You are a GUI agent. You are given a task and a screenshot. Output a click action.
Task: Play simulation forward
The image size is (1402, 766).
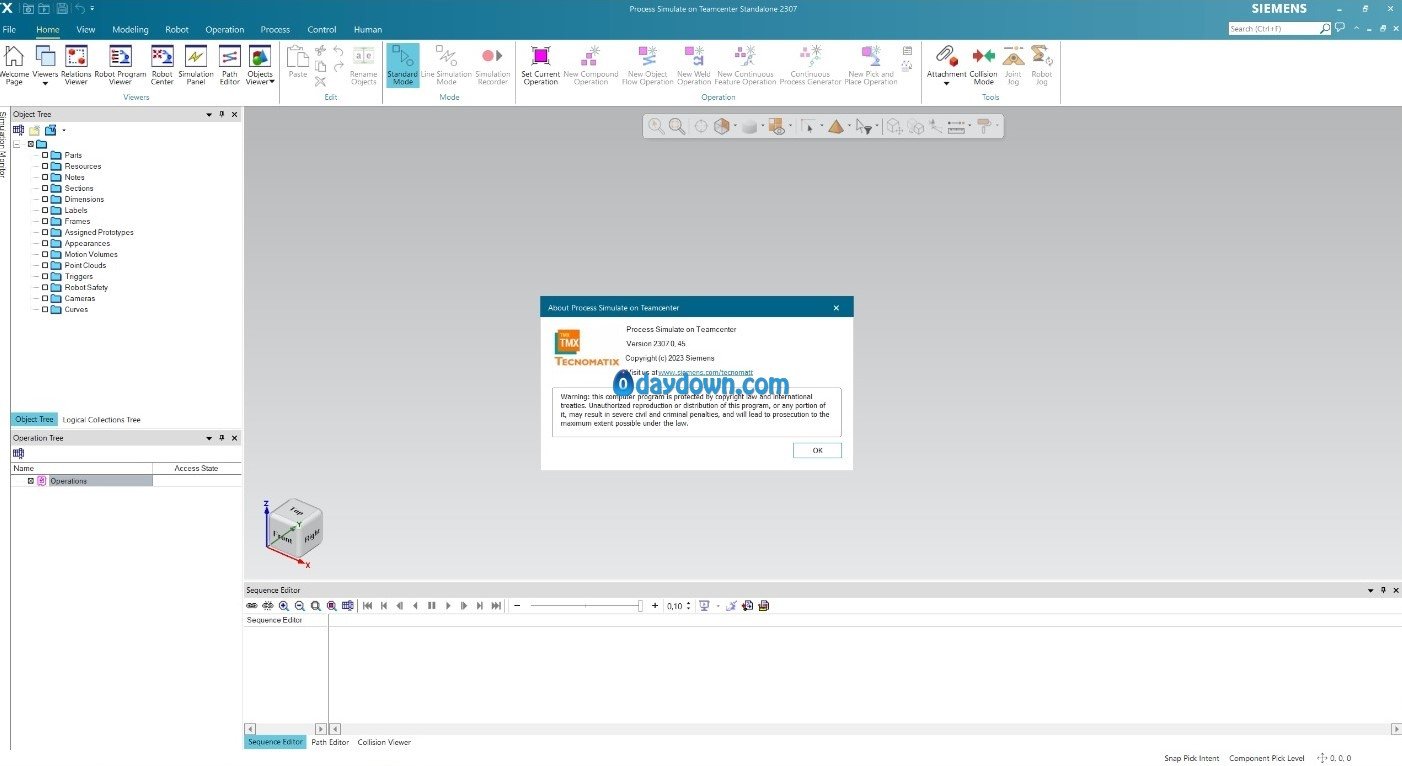[x=448, y=606]
